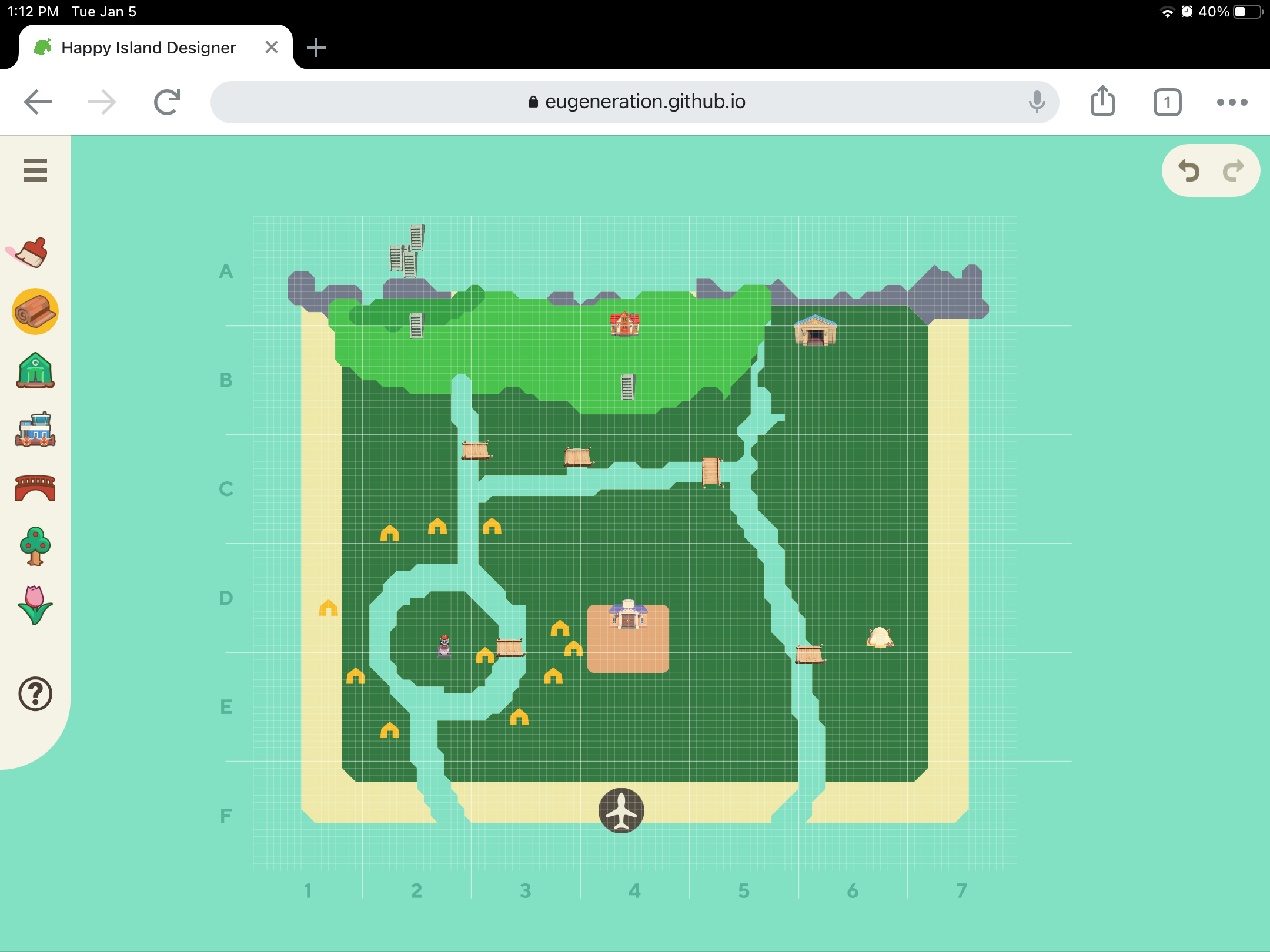This screenshot has width=1270, height=952.
Task: Click the stone stairs in row B column 4
Action: [628, 387]
